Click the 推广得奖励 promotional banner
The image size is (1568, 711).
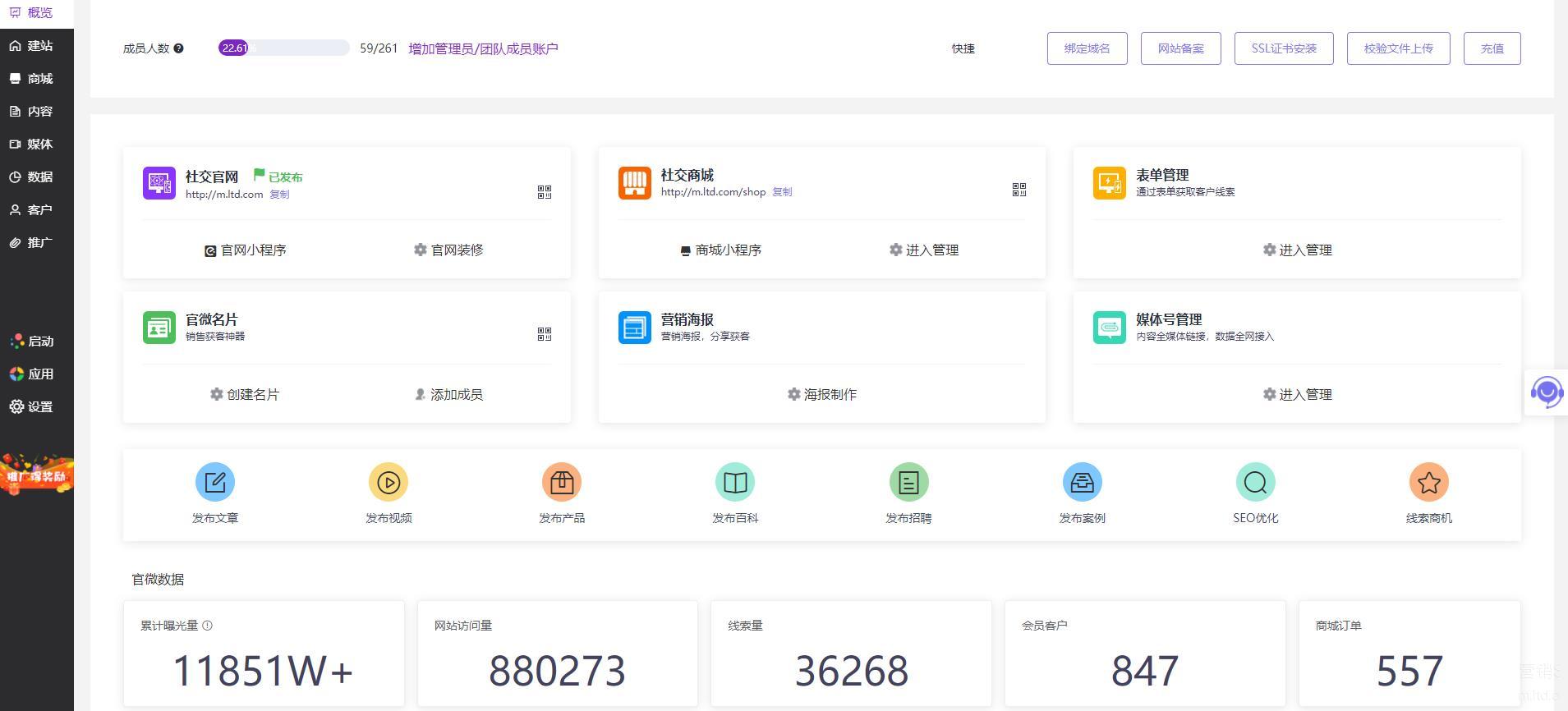(37, 475)
